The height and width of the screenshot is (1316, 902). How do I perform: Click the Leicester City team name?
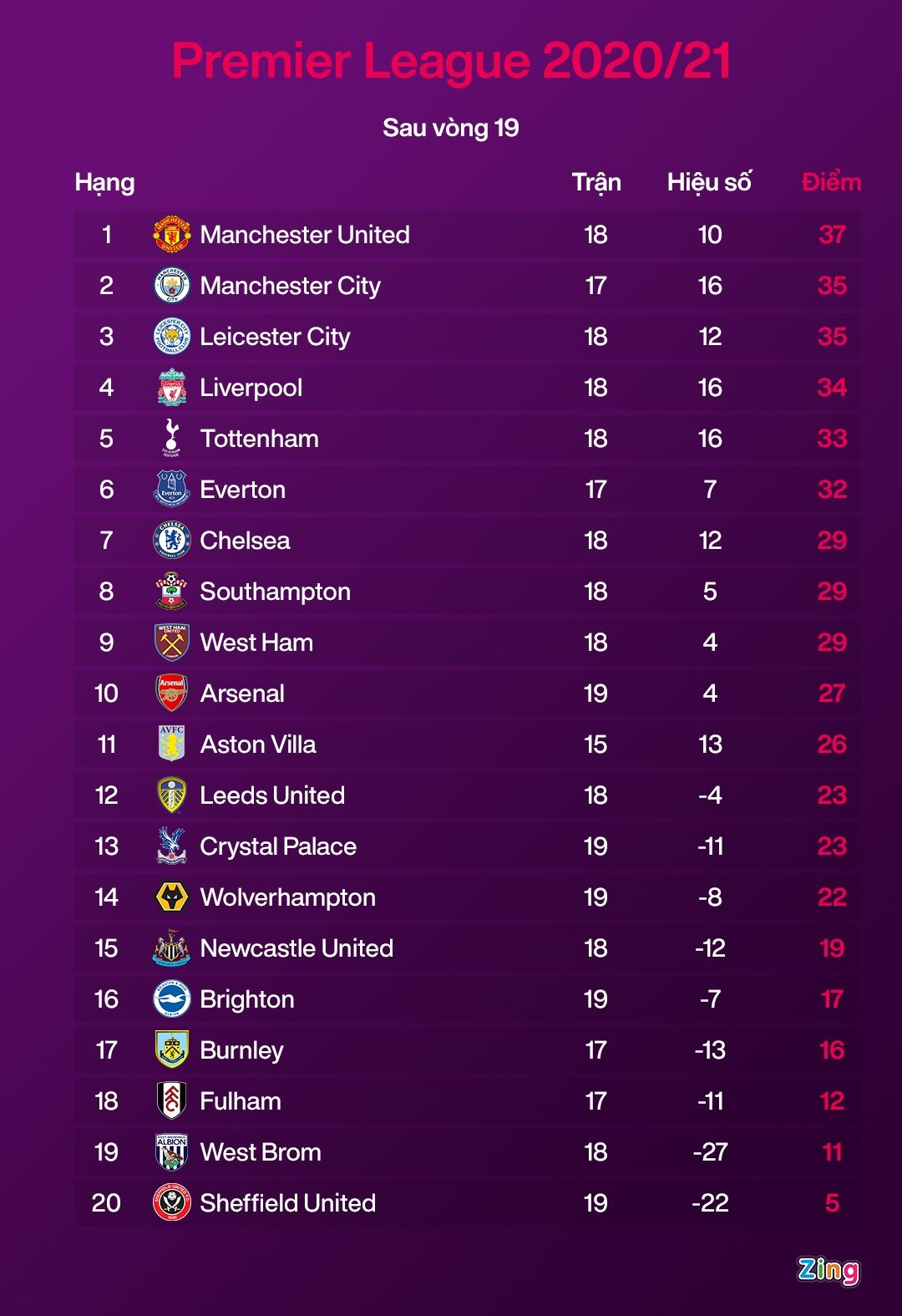[x=275, y=337]
